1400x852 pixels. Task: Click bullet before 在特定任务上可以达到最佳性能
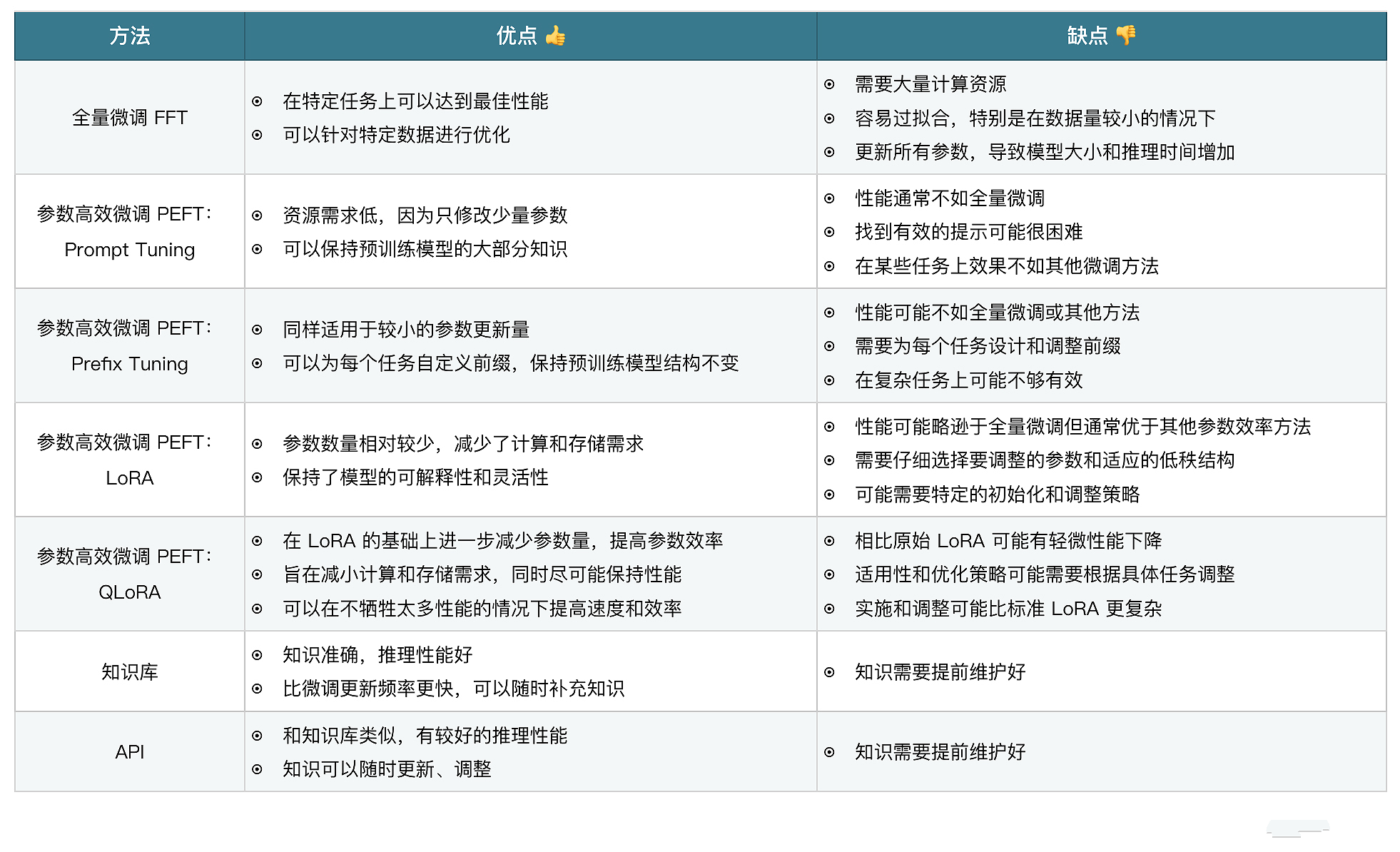(257, 101)
